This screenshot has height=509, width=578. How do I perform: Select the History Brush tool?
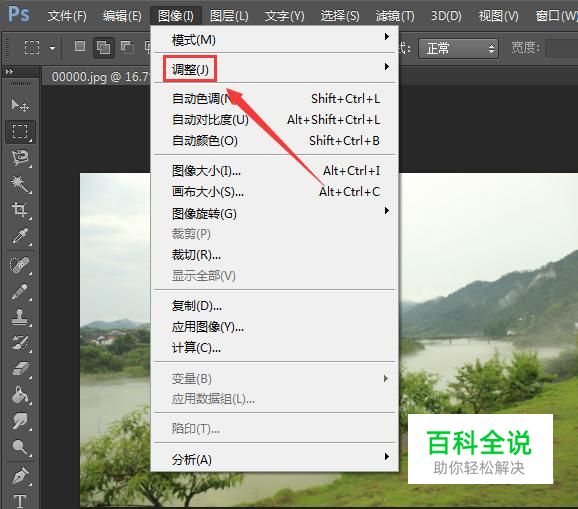point(20,343)
